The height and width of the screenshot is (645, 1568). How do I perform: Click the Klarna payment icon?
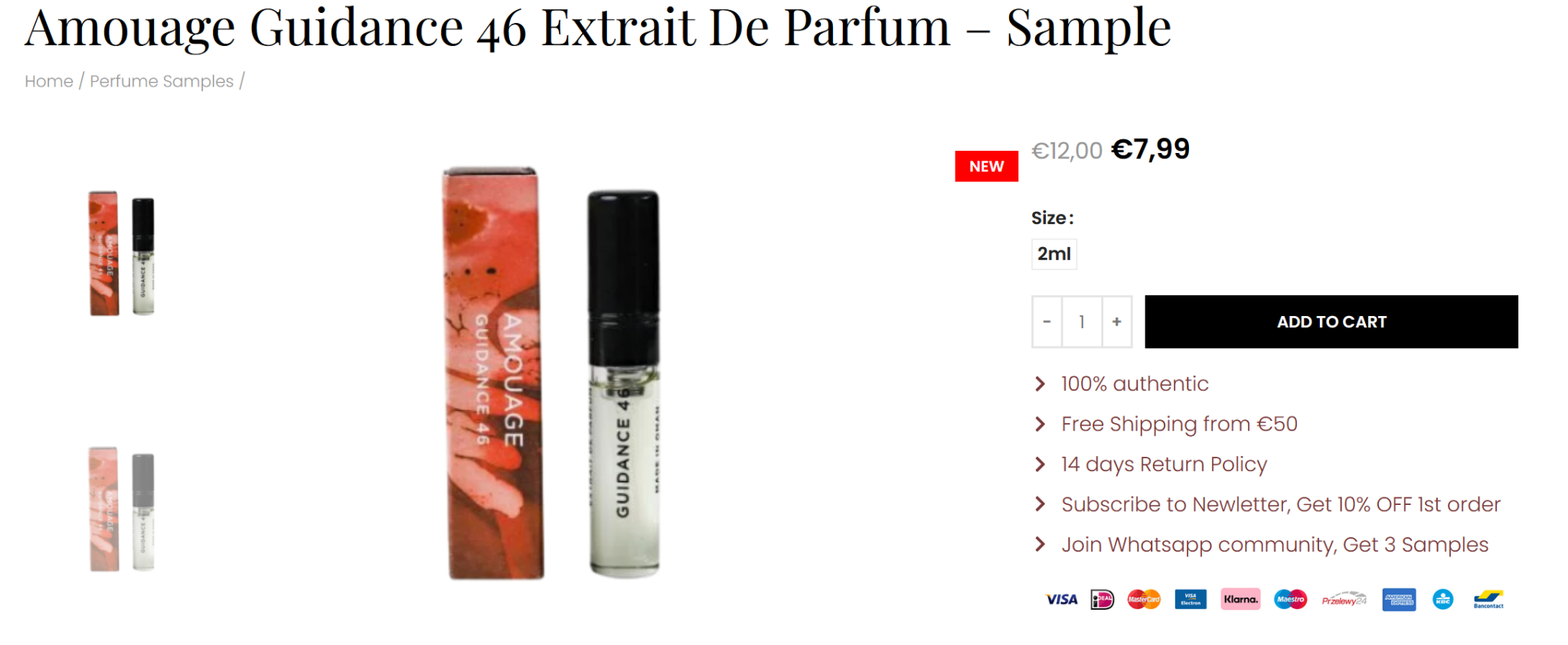(1240, 599)
